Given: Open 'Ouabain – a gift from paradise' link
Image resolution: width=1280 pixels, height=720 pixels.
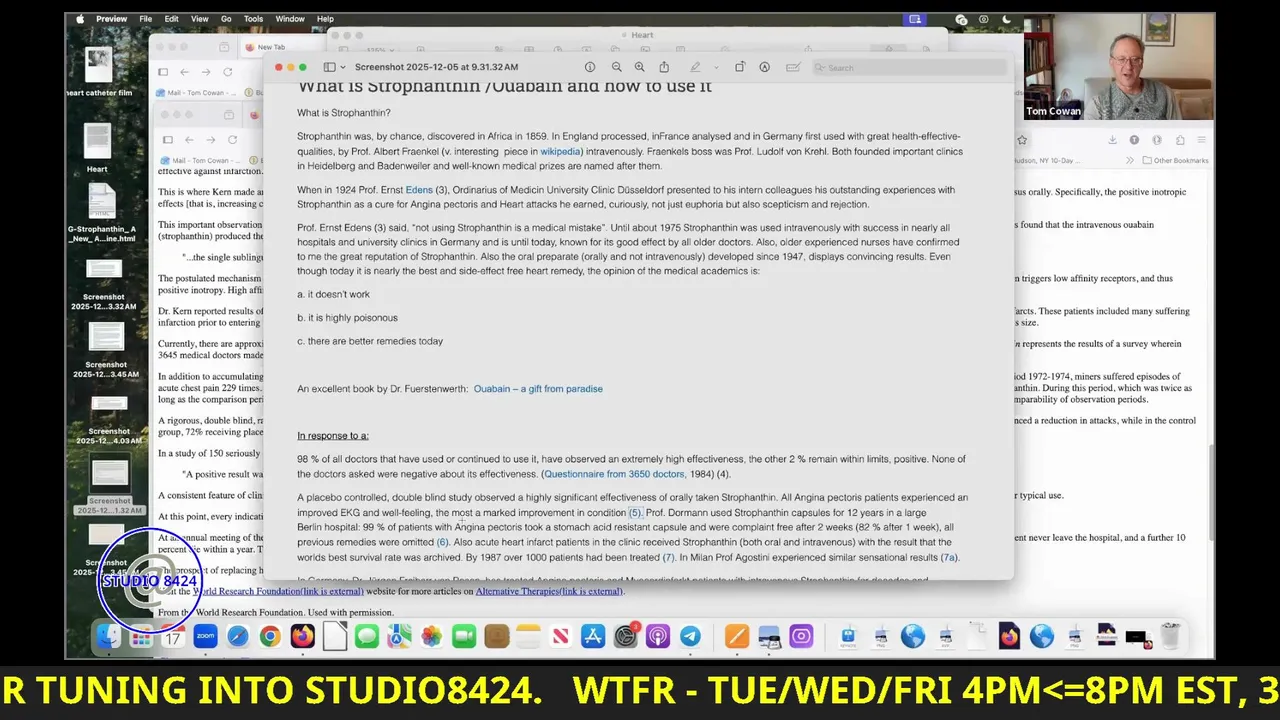Looking at the screenshot, I should point(538,389).
